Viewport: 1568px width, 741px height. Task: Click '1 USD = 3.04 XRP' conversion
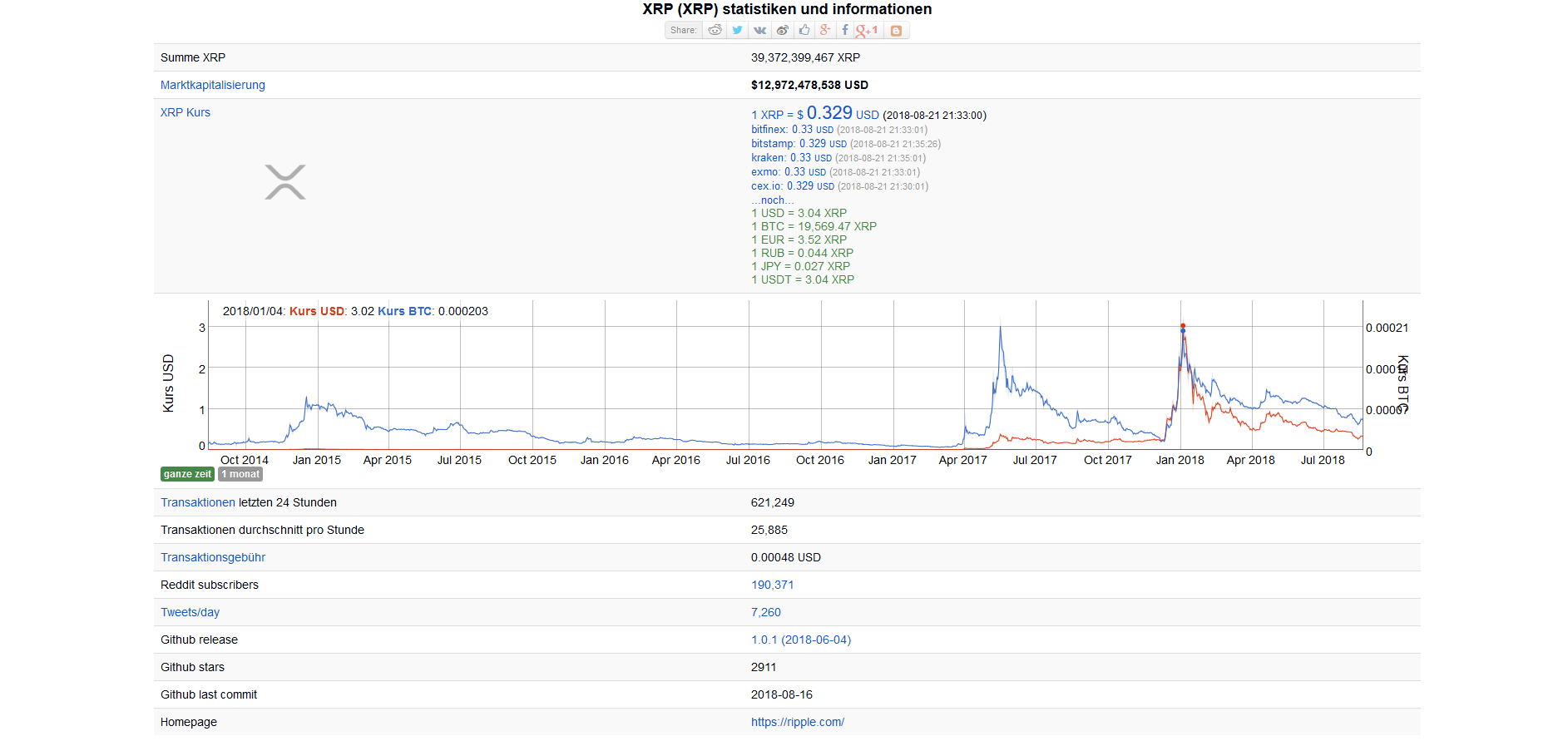[799, 213]
